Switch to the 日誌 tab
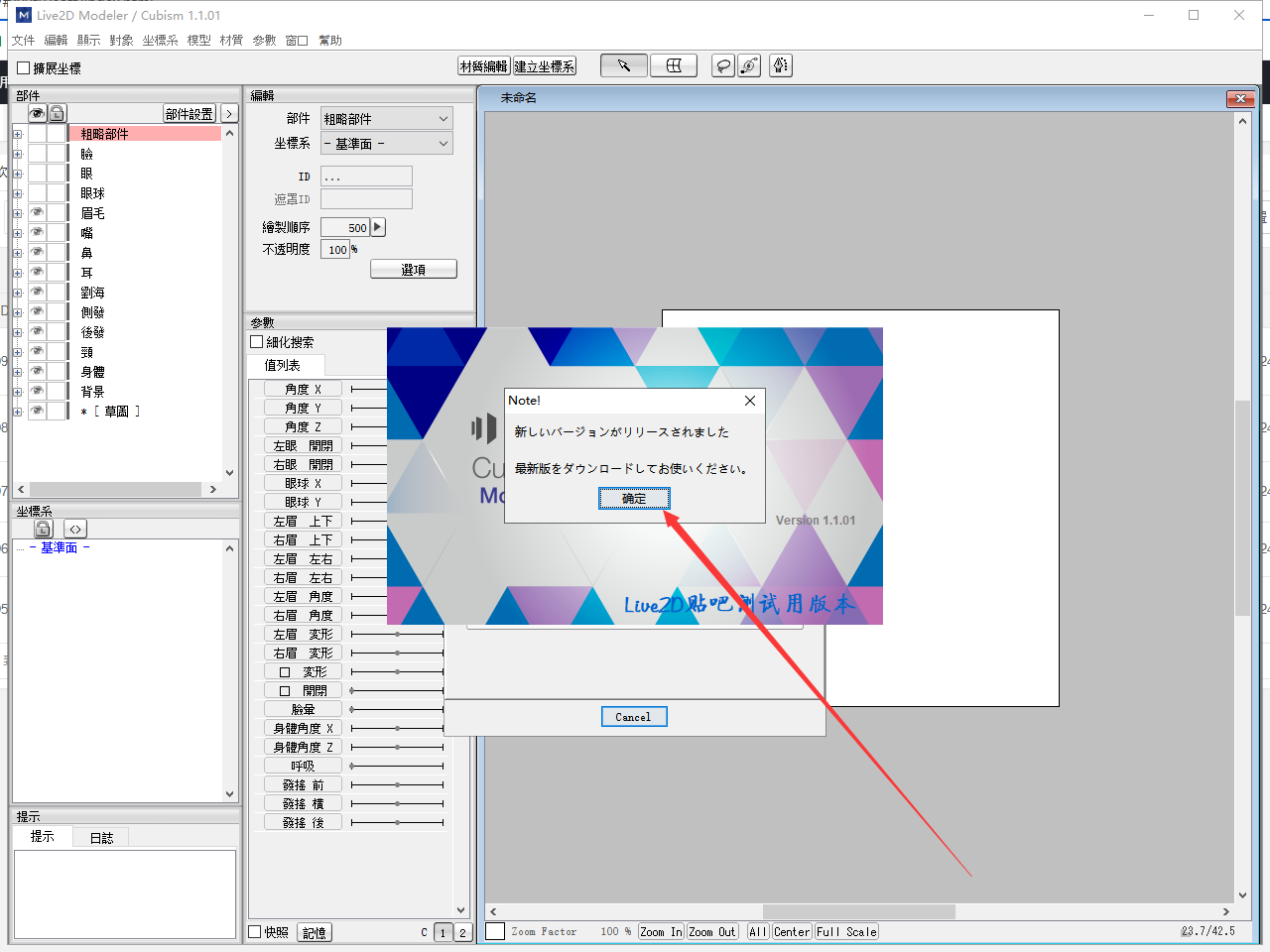Image resolution: width=1270 pixels, height=952 pixels. [x=101, y=838]
